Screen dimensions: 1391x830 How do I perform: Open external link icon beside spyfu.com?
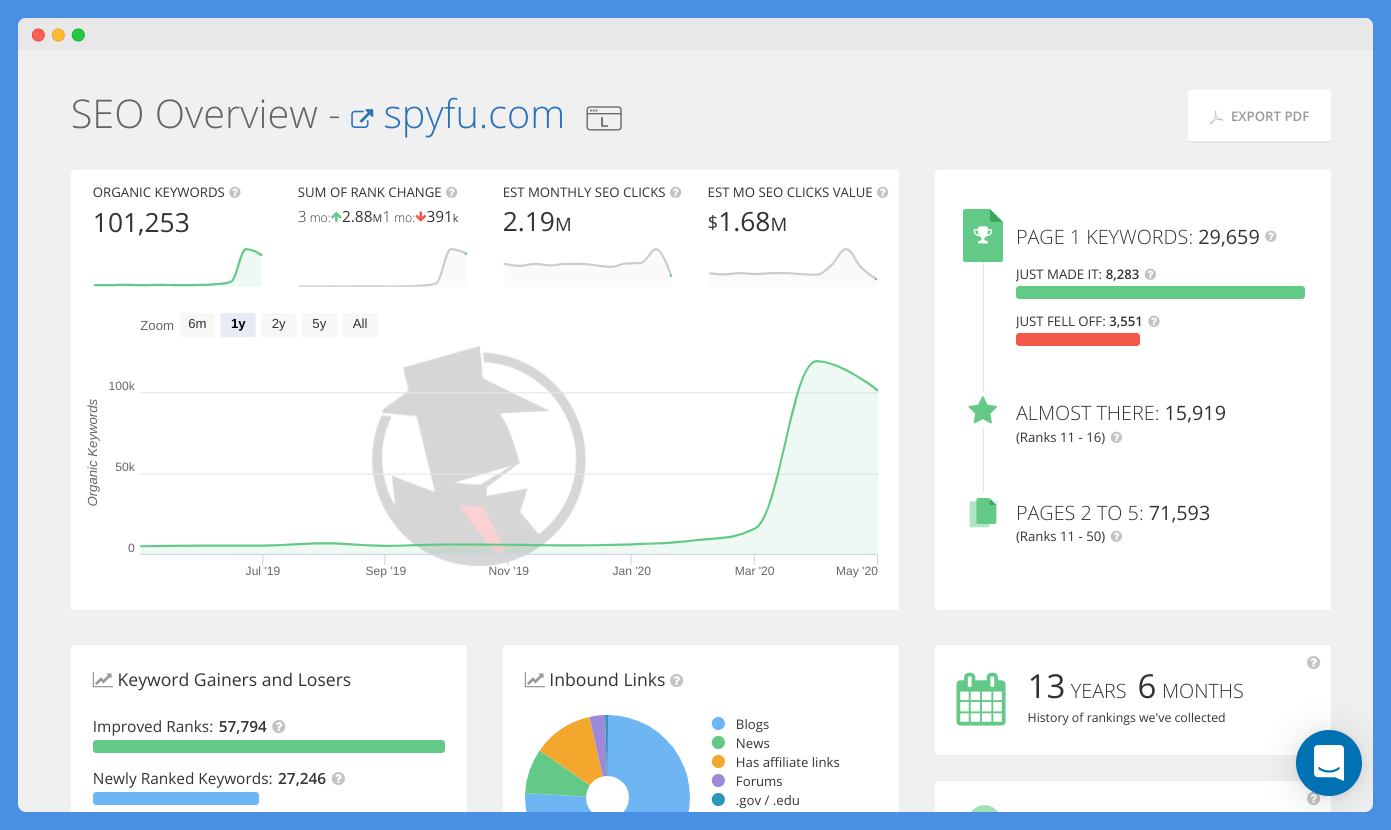(x=362, y=119)
